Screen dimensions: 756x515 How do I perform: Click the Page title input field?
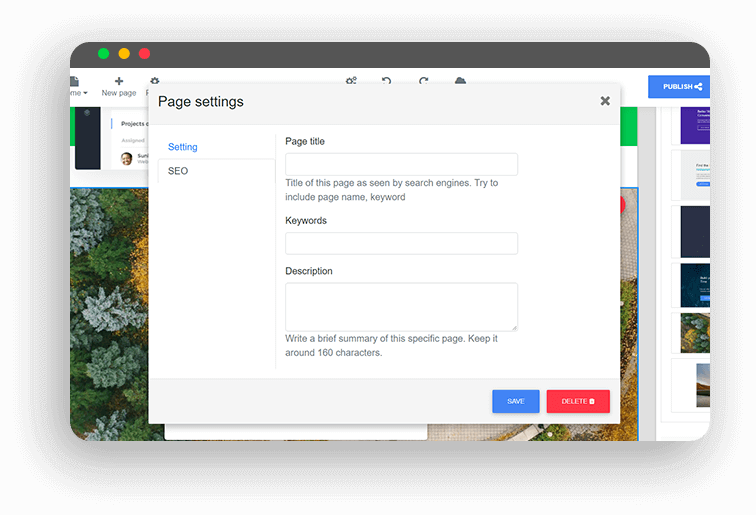click(401, 164)
